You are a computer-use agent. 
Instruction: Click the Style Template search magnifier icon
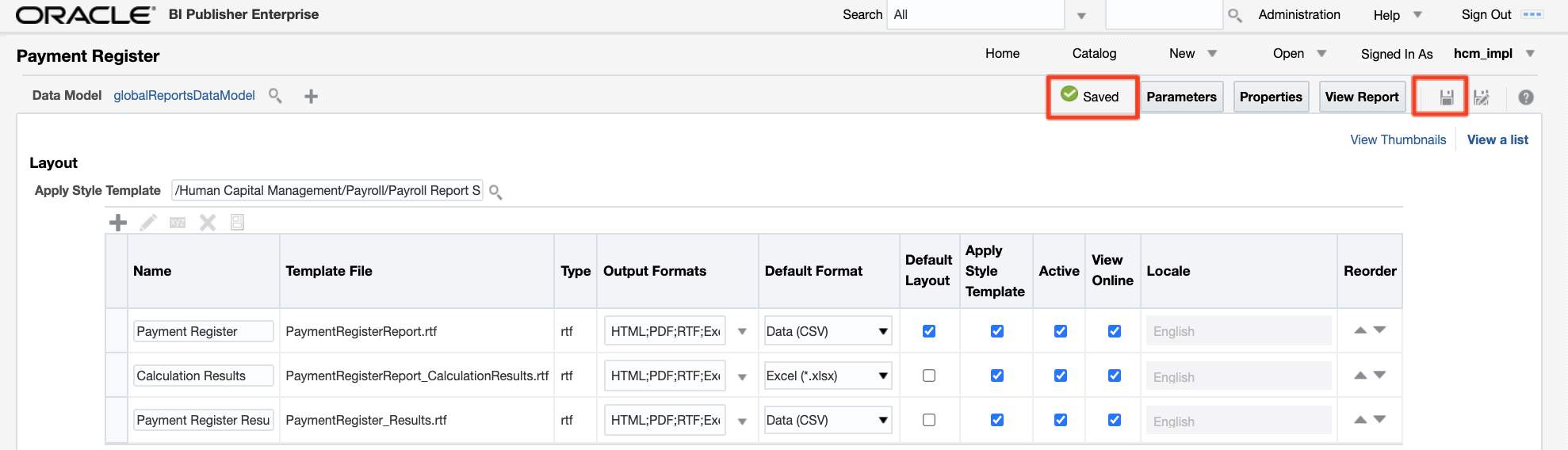495,192
